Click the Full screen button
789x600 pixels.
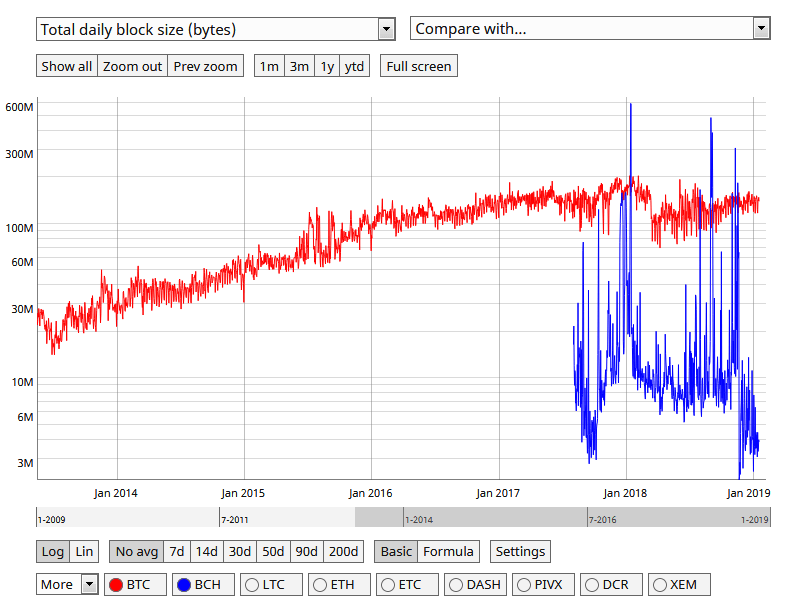419,67
